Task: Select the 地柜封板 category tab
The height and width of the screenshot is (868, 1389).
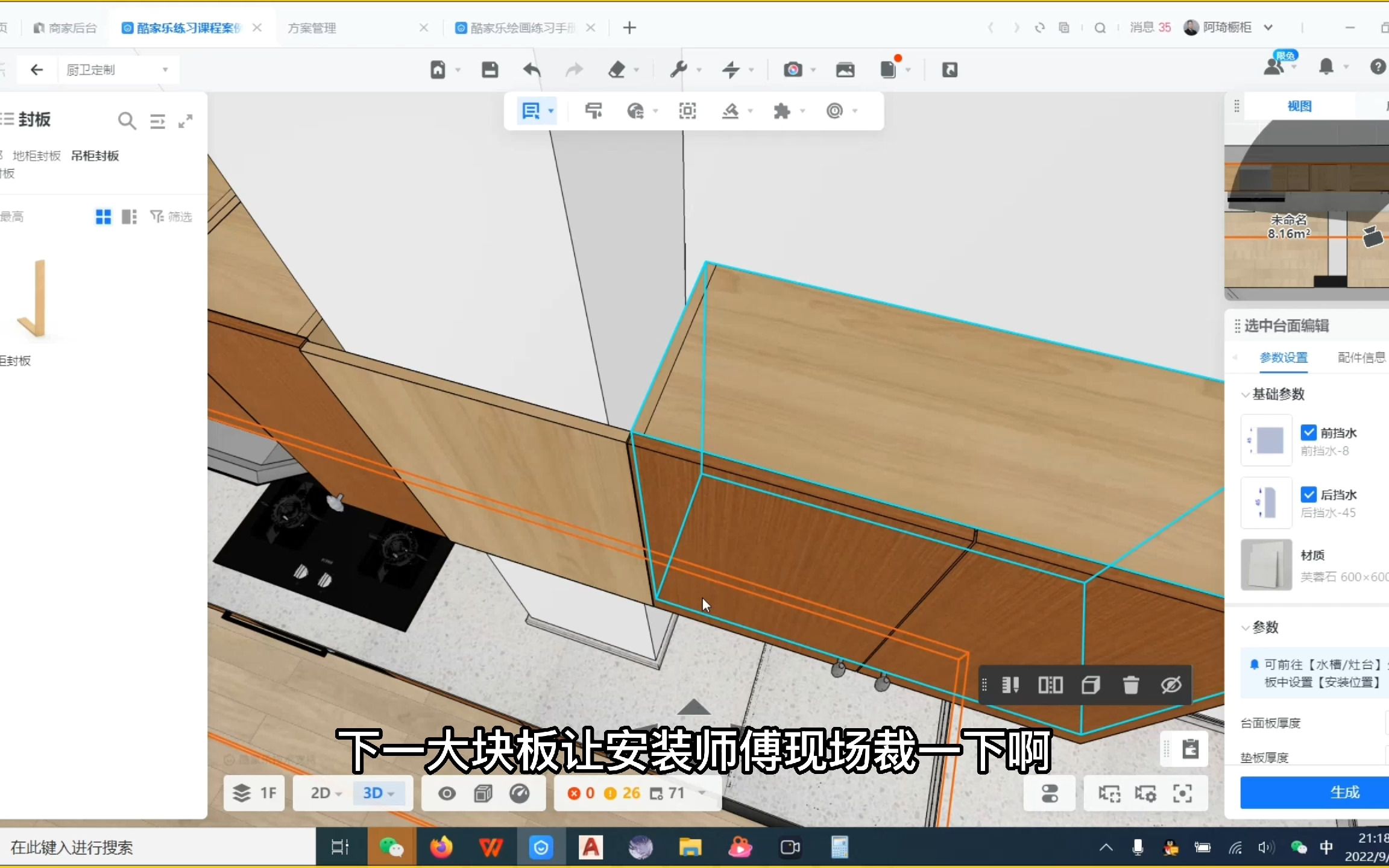Action: [37, 156]
